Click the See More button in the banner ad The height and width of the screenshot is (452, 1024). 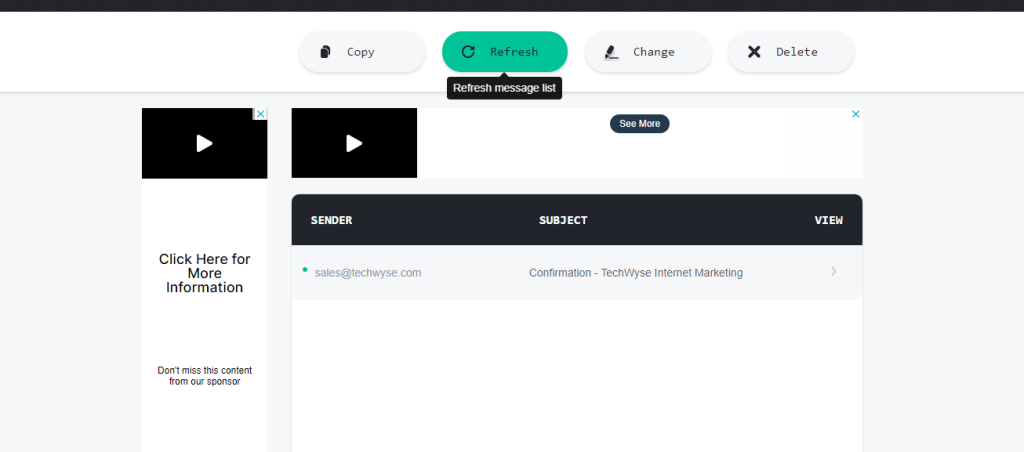[x=639, y=124]
